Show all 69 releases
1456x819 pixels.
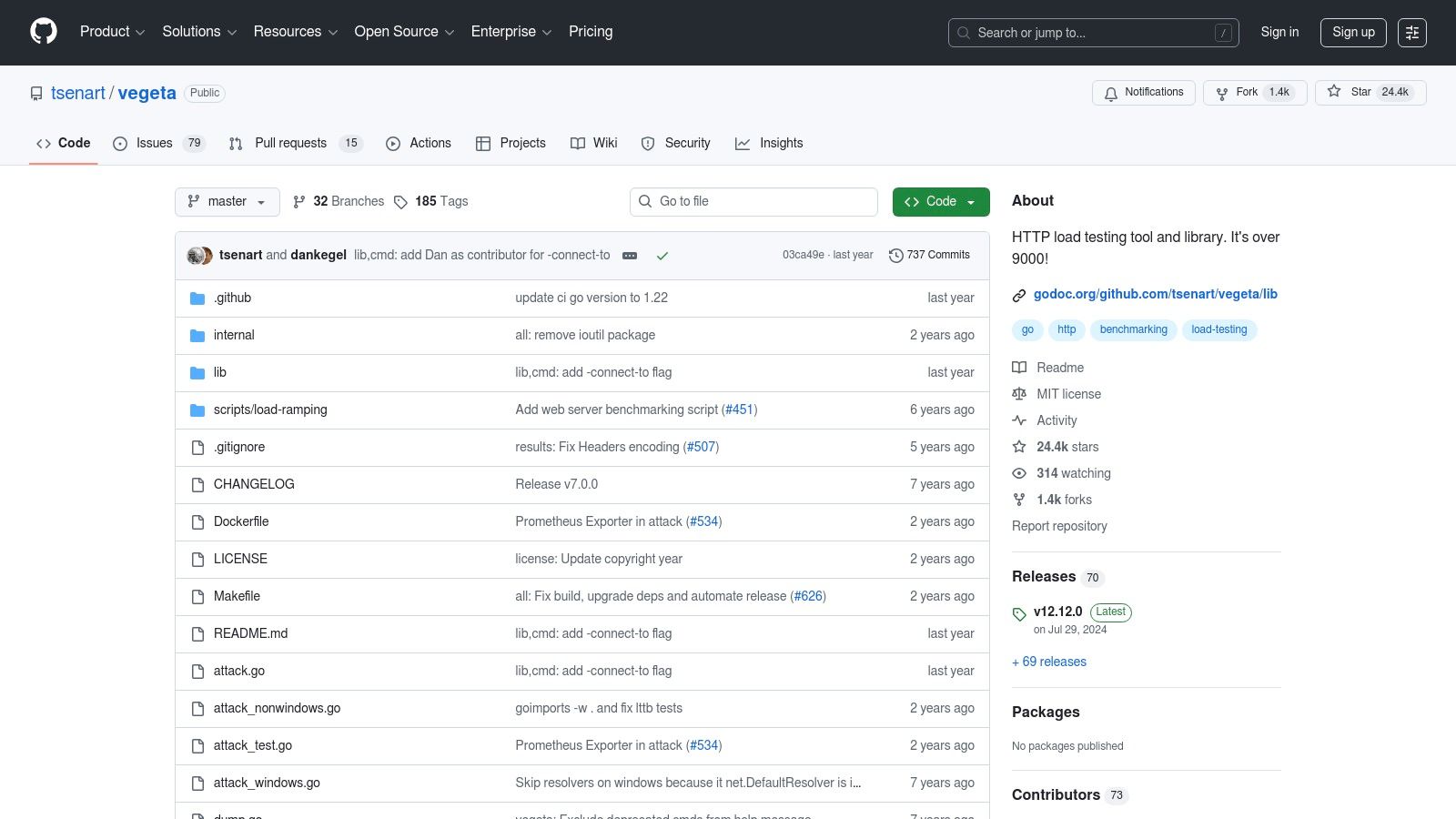(1048, 662)
